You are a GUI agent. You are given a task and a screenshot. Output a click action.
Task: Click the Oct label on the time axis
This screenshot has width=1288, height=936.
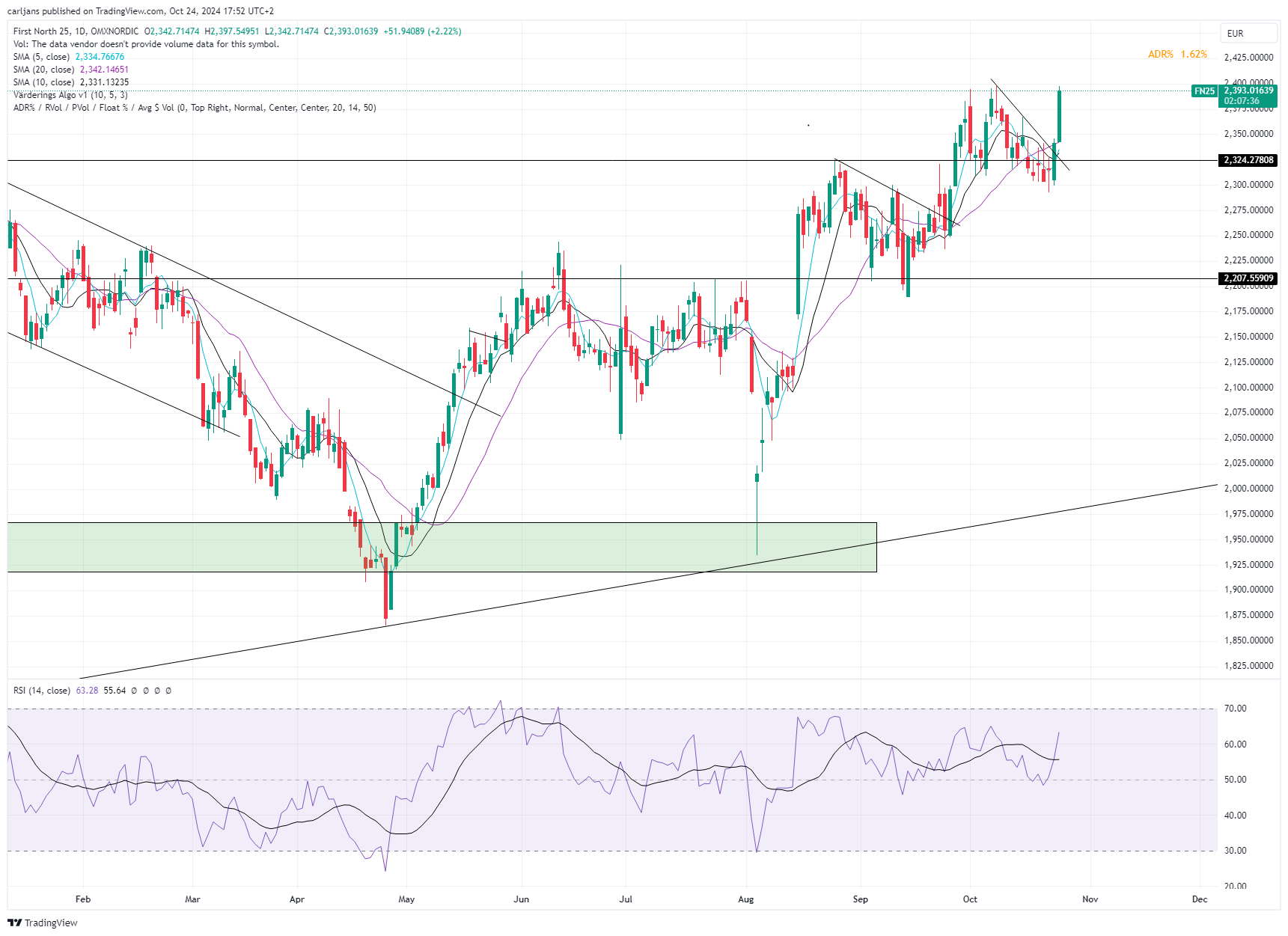[970, 899]
